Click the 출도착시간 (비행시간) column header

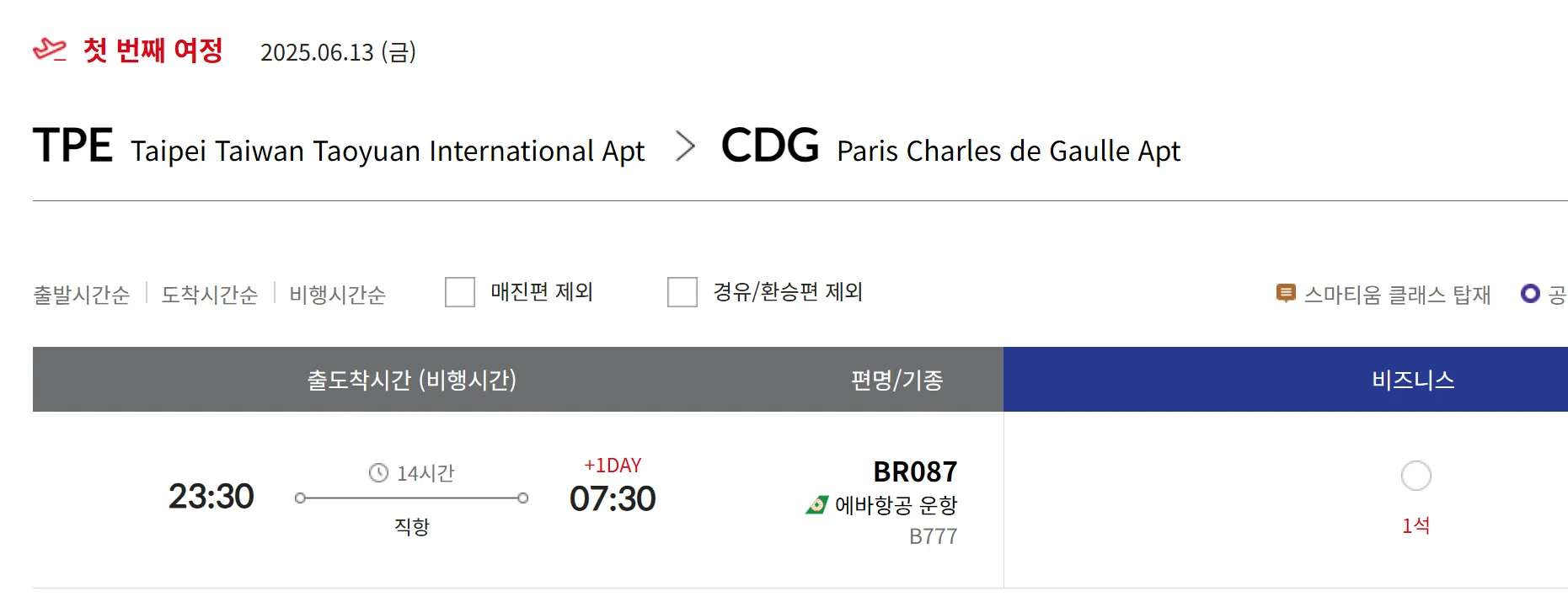tap(411, 380)
